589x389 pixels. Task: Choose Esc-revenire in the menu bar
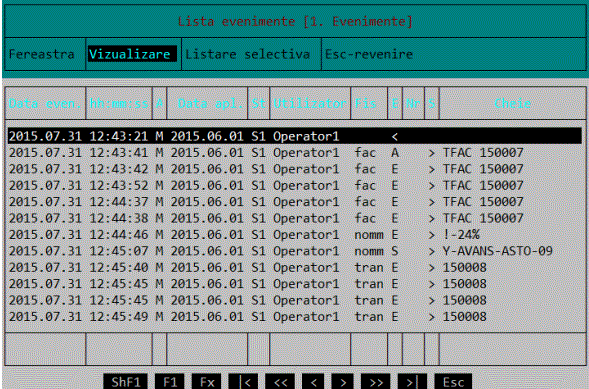[x=369, y=54]
